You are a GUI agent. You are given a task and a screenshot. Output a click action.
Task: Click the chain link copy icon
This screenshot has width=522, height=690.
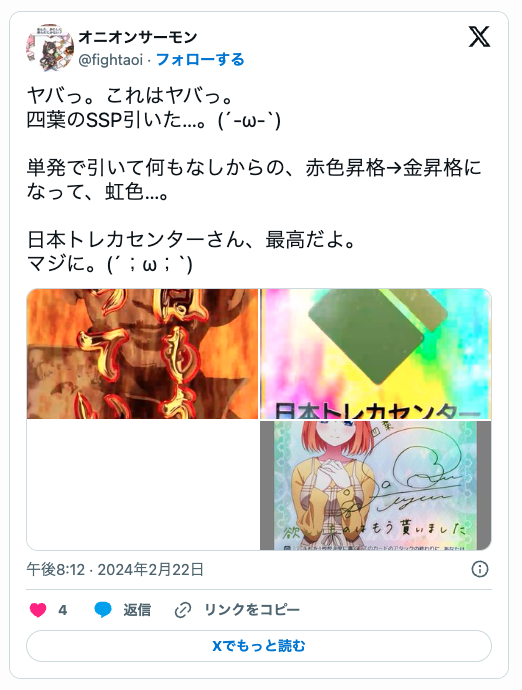(183, 610)
